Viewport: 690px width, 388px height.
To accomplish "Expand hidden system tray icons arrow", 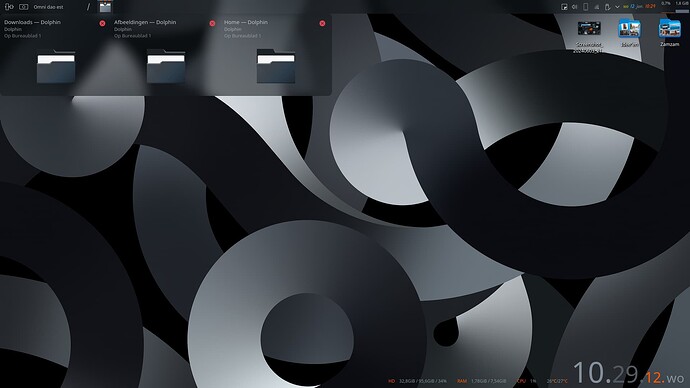I will tap(617, 7).
